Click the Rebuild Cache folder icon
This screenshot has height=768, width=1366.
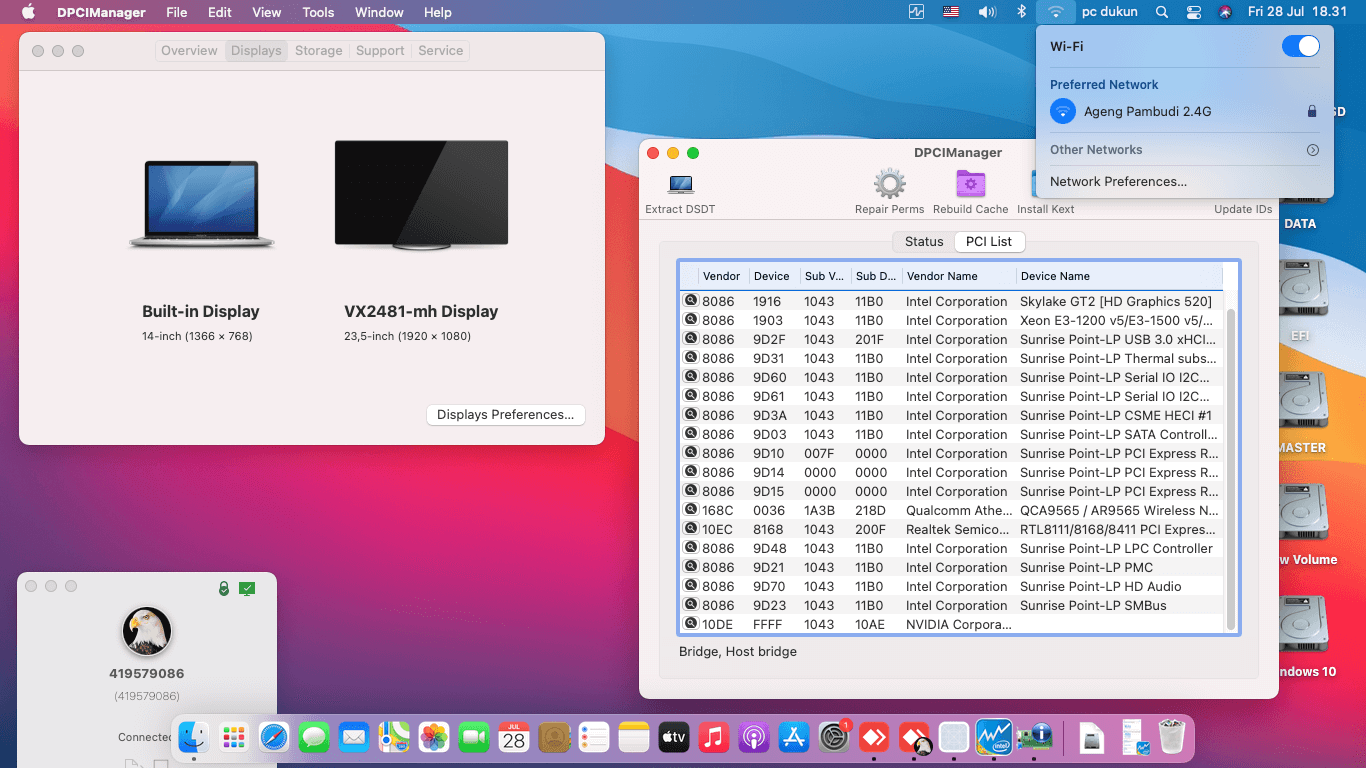pyautogui.click(x=970, y=184)
